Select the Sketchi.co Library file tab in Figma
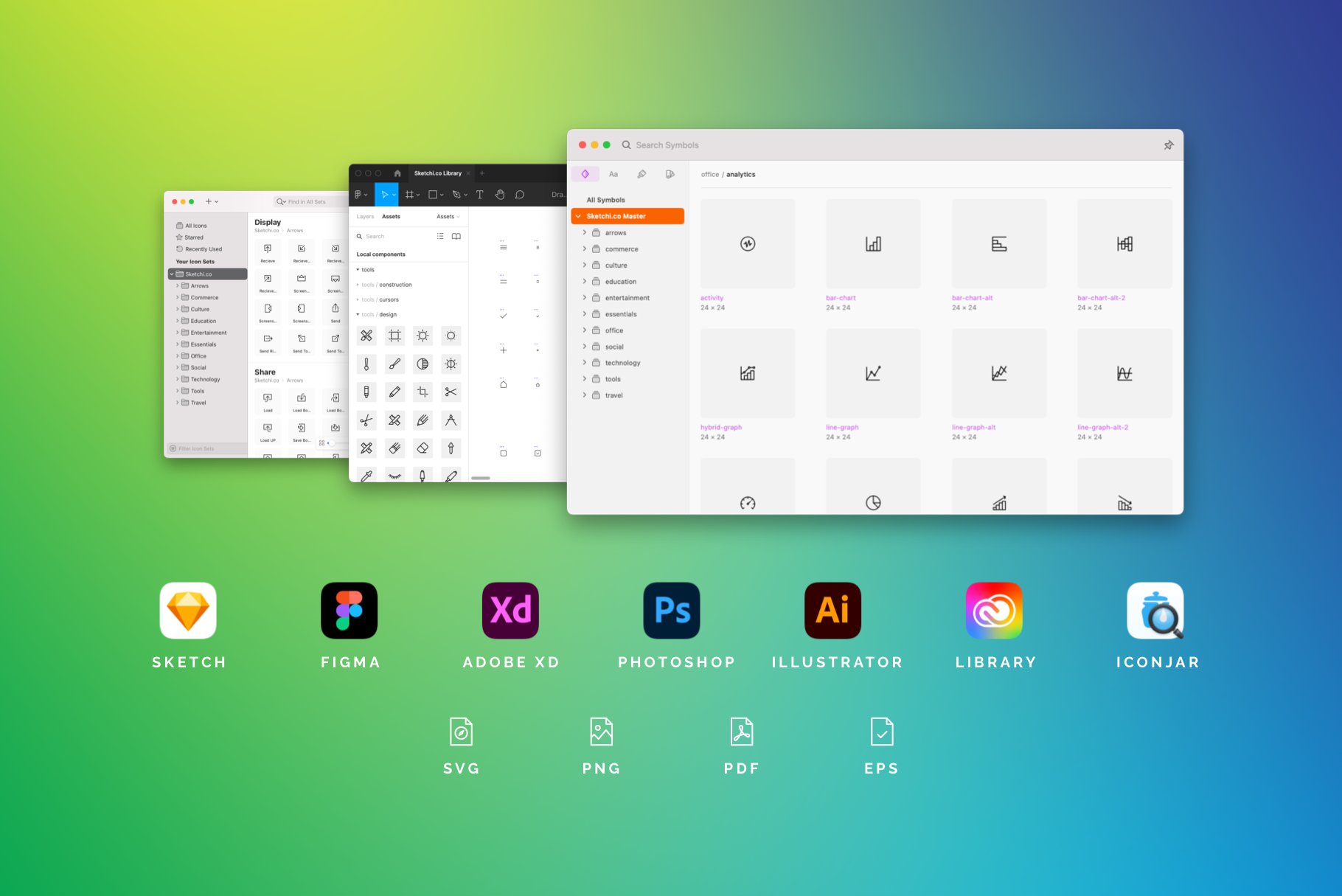Image resolution: width=1342 pixels, height=896 pixels. [x=438, y=173]
